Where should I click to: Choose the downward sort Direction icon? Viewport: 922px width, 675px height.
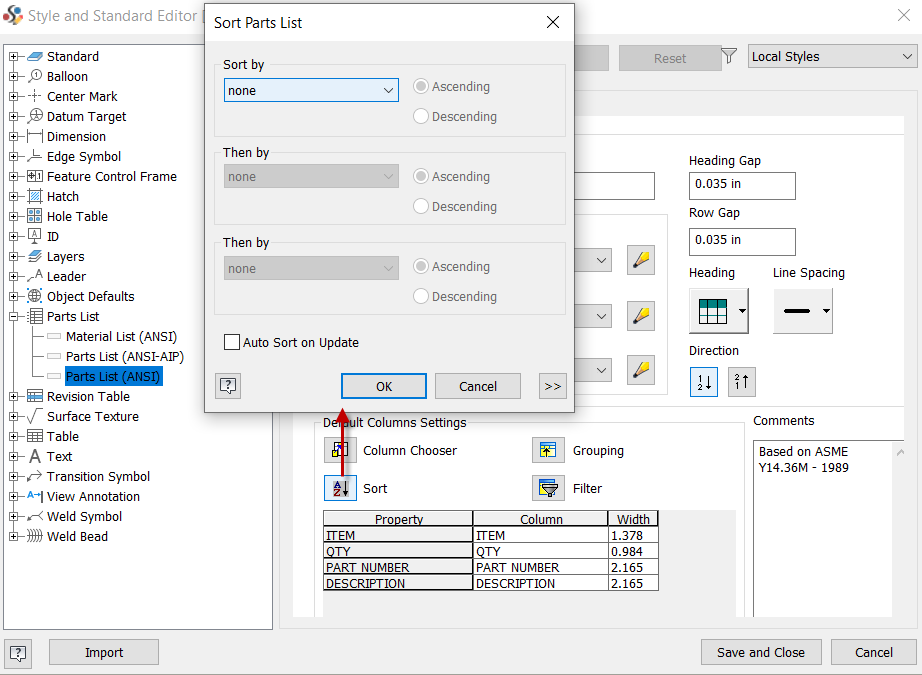coord(704,381)
